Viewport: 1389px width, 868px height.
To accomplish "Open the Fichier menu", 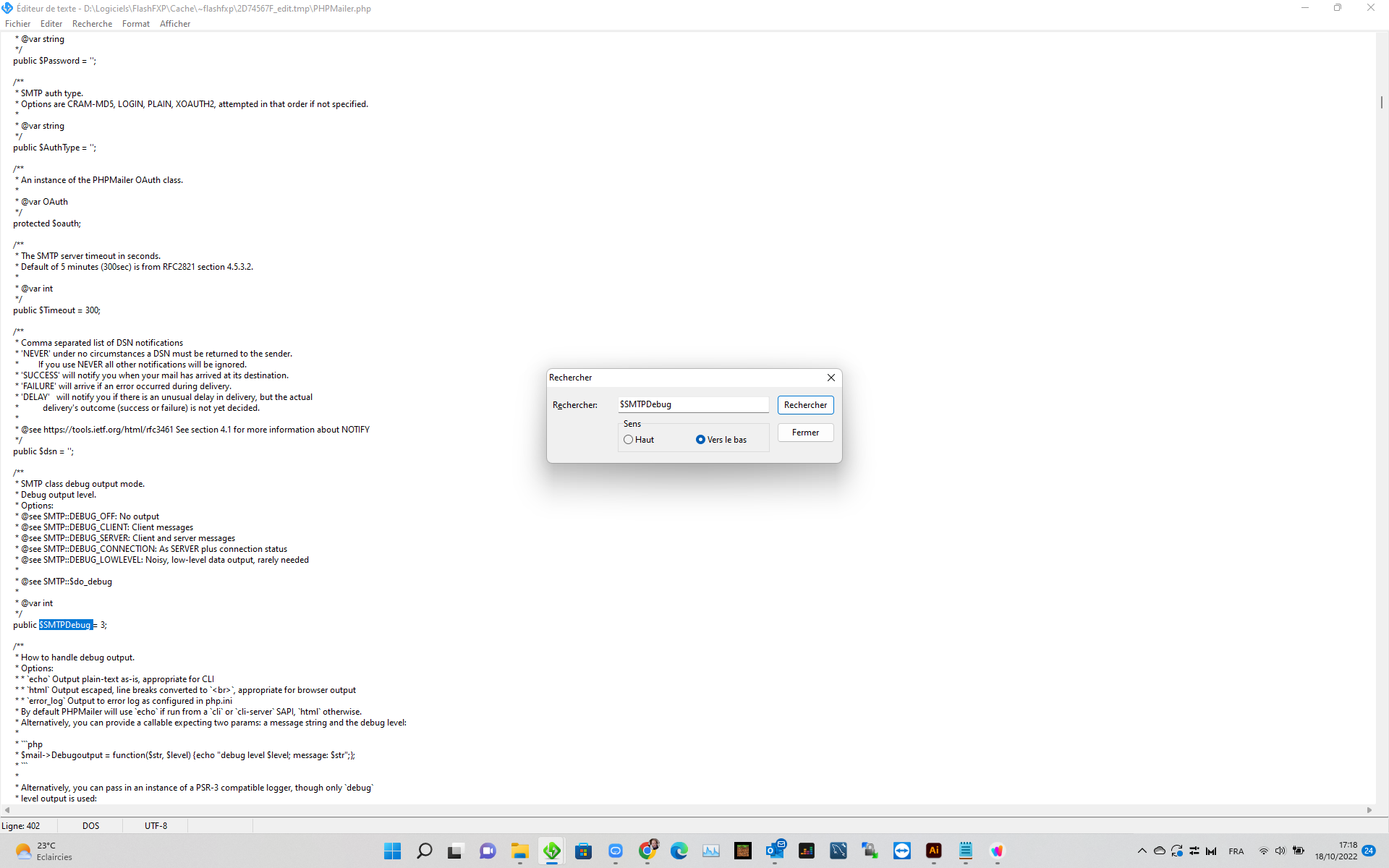I will (17, 24).
